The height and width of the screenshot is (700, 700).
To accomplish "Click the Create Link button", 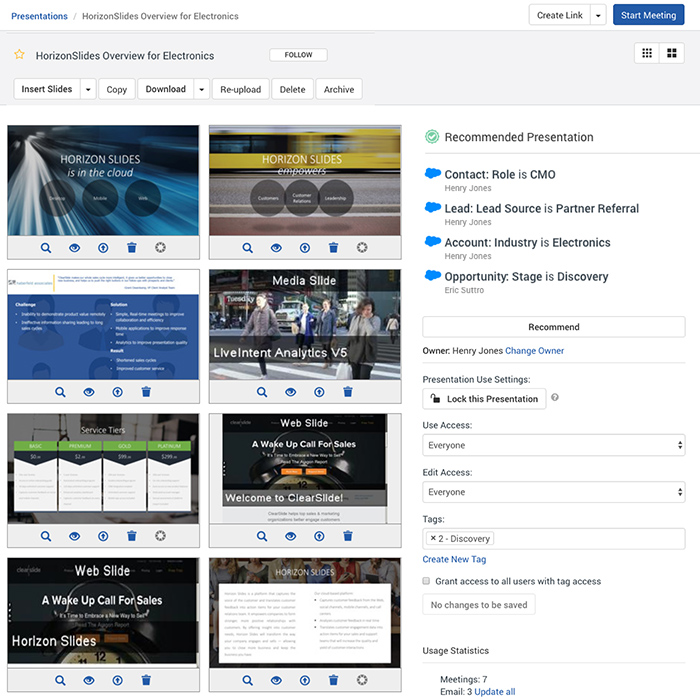I will click(x=559, y=15).
